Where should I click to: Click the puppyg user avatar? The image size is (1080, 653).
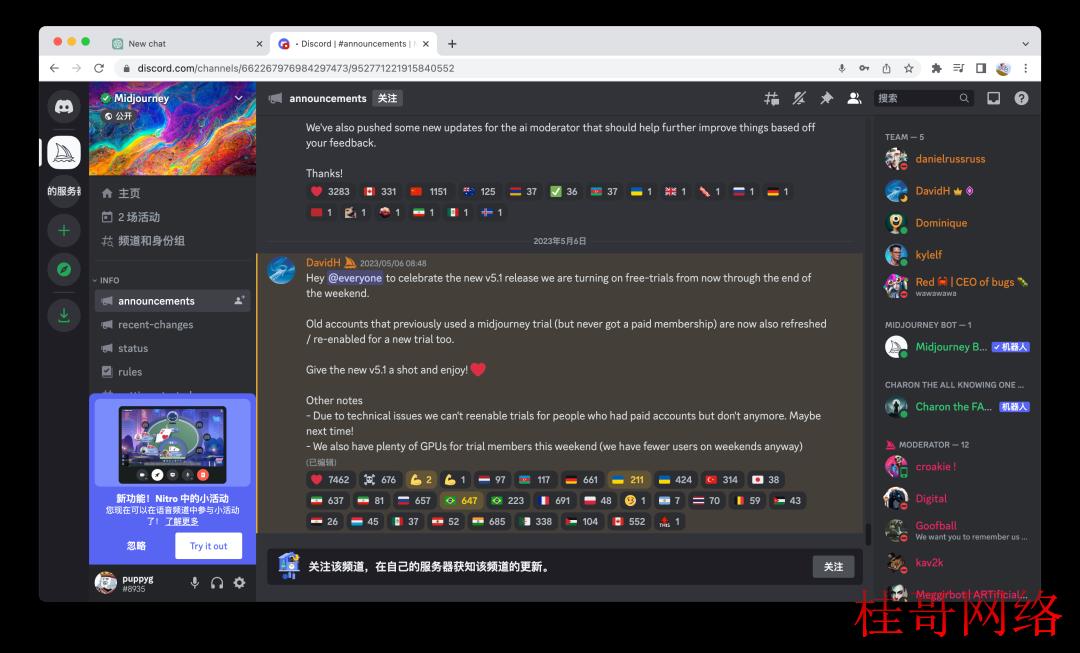coord(105,583)
